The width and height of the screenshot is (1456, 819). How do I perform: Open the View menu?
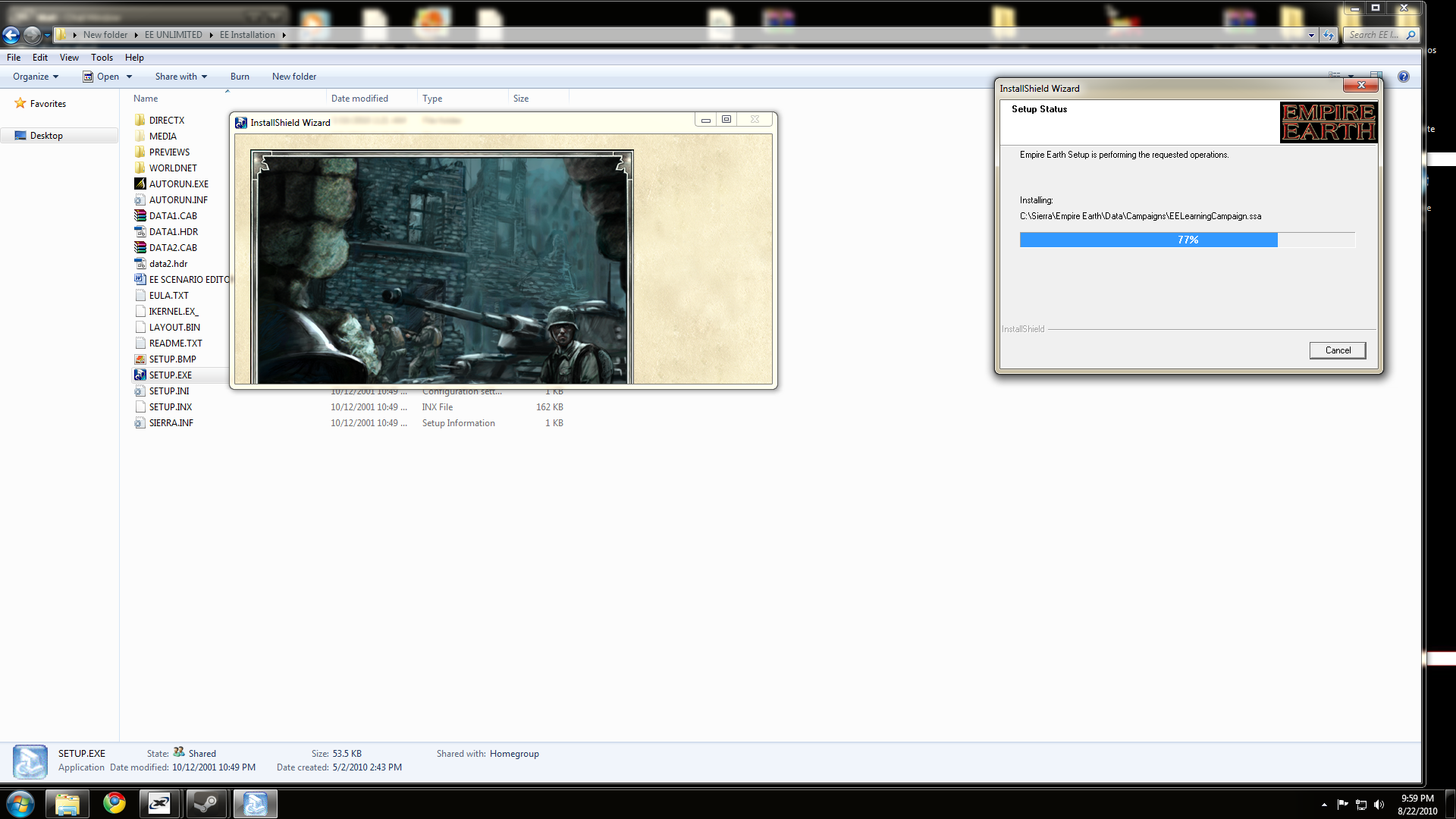coord(69,58)
